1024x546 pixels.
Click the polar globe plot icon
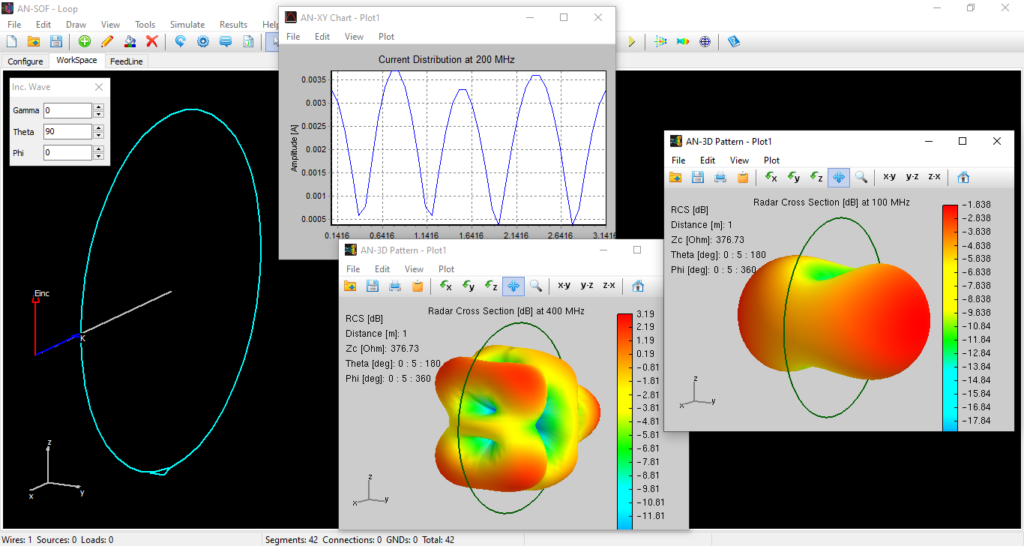[705, 42]
